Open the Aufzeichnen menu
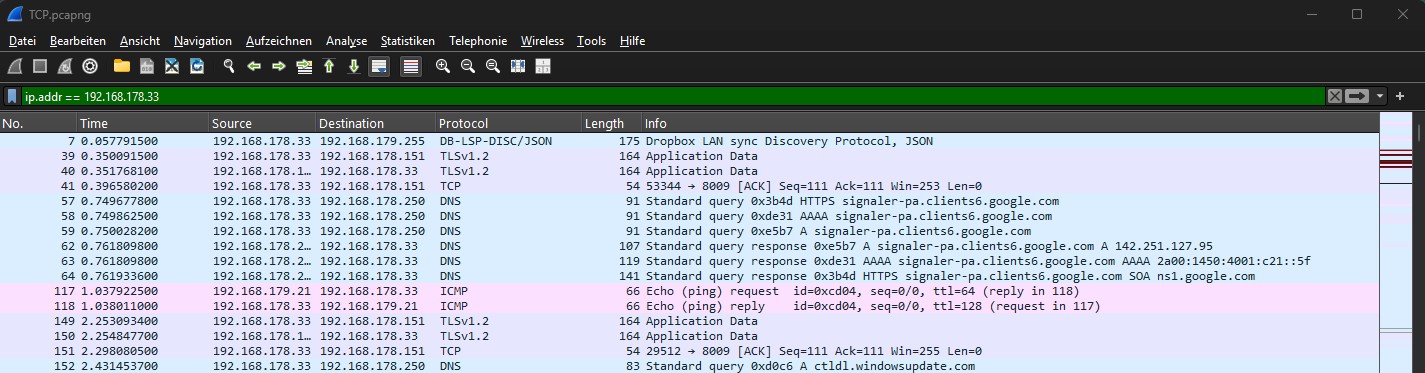 click(x=279, y=41)
